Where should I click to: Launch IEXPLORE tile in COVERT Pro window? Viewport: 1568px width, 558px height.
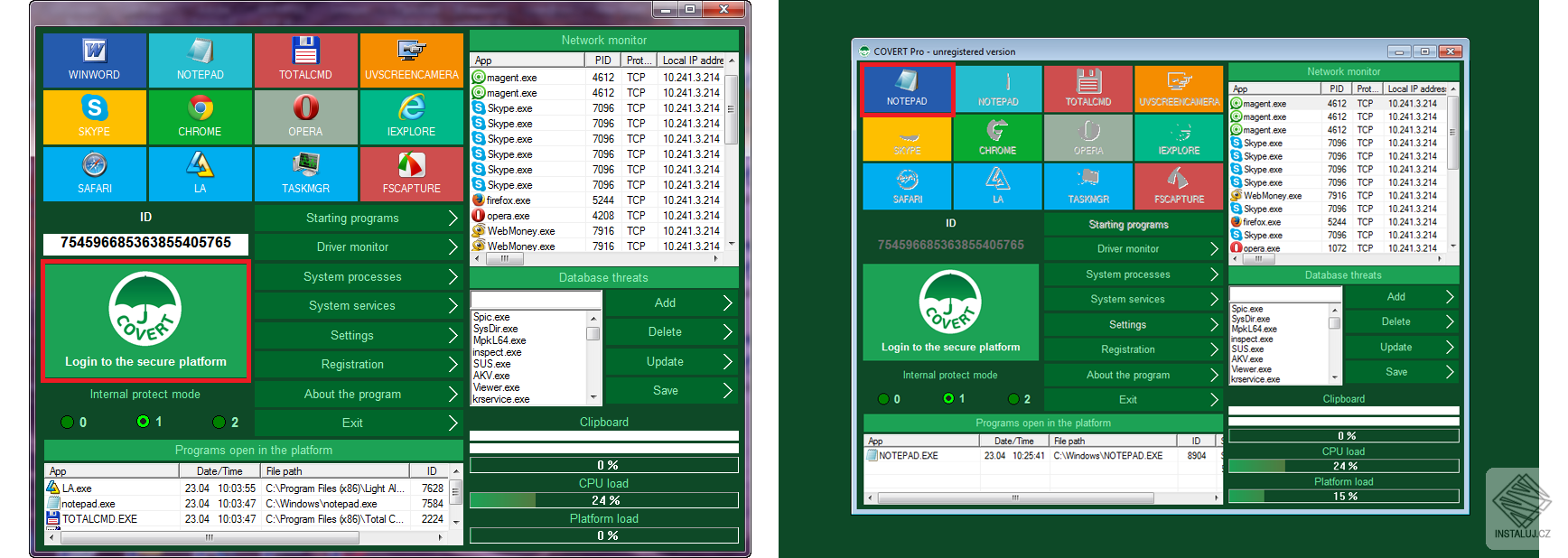1179,138
